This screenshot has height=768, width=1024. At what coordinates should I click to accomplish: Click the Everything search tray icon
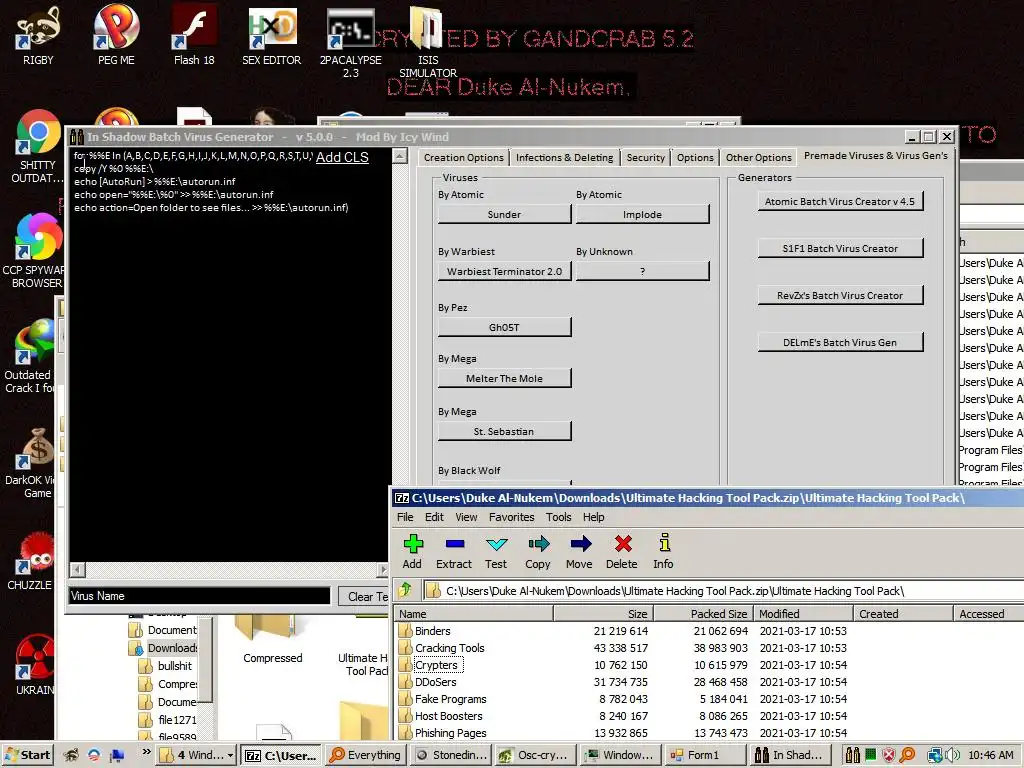907,755
